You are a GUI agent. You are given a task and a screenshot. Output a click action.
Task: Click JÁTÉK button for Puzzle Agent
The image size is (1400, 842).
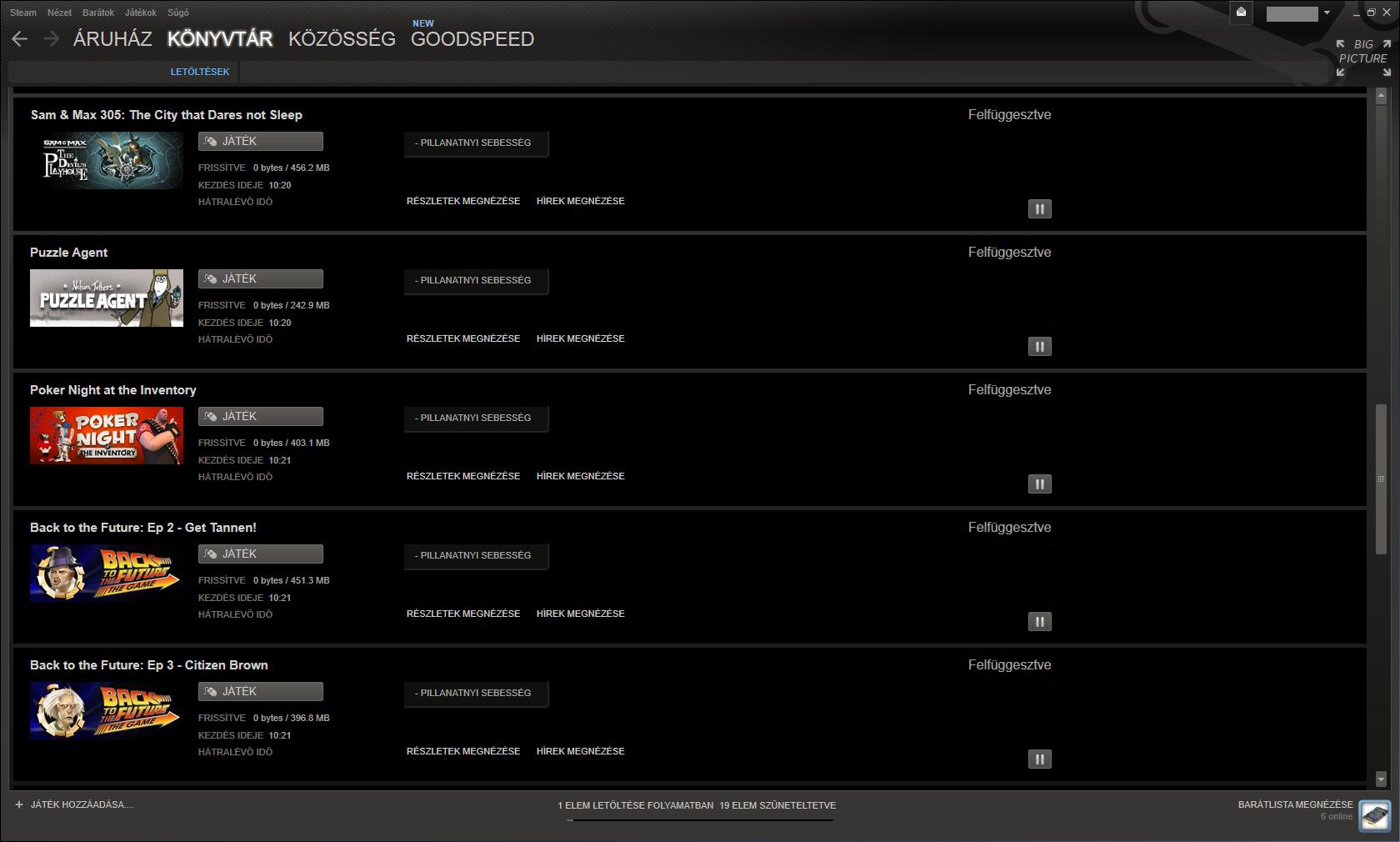pyautogui.click(x=261, y=279)
